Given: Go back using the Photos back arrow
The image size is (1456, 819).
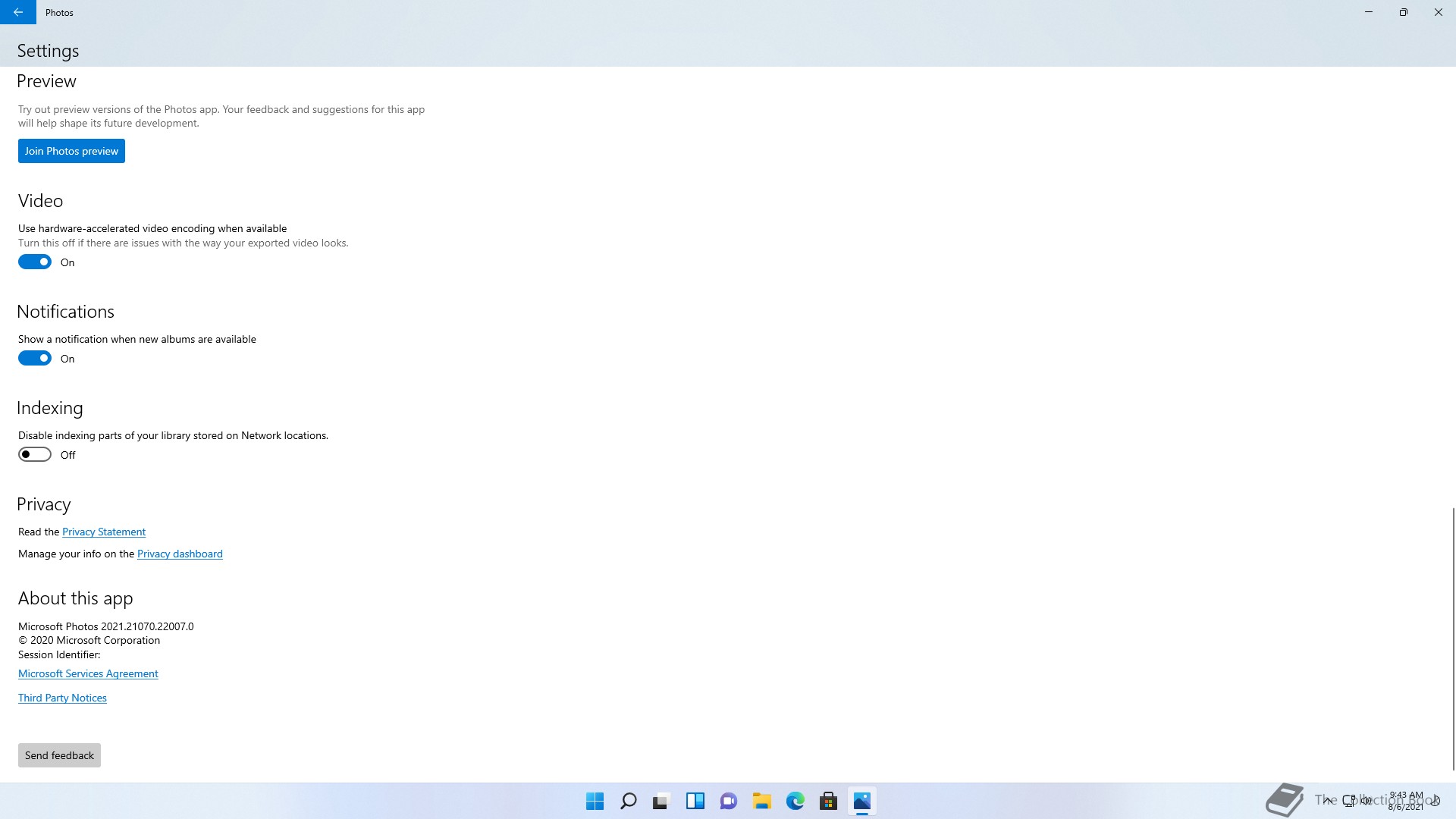Looking at the screenshot, I should 18,12.
